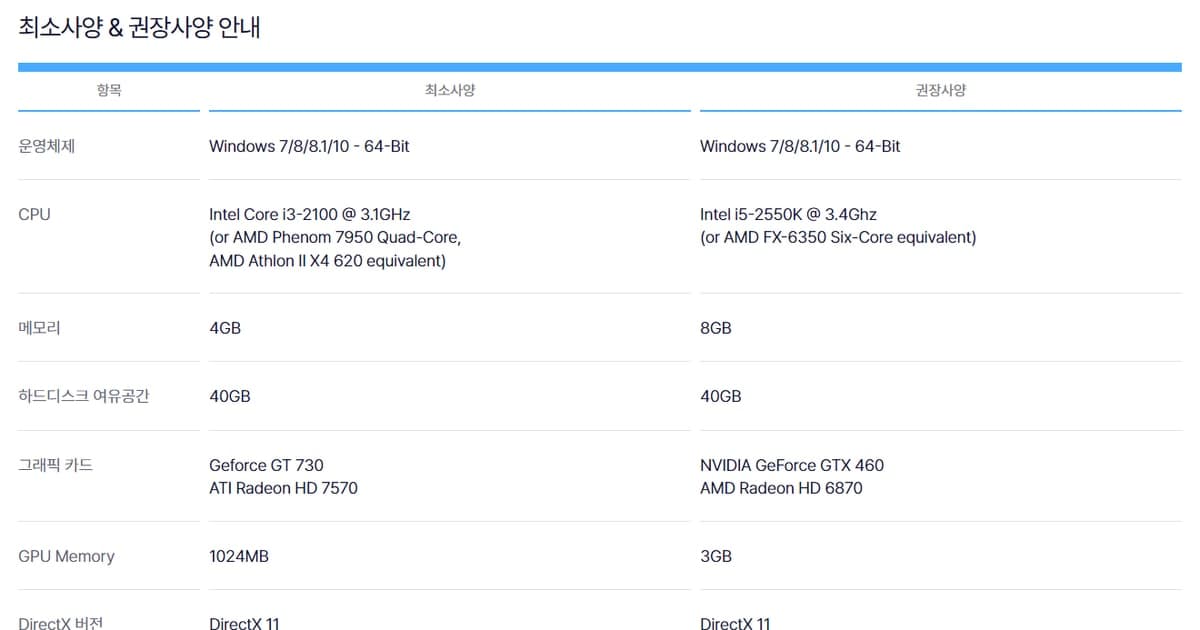The width and height of the screenshot is (1200, 630).
Task: Click recommended 40GB disk space value
Action: coord(721,396)
